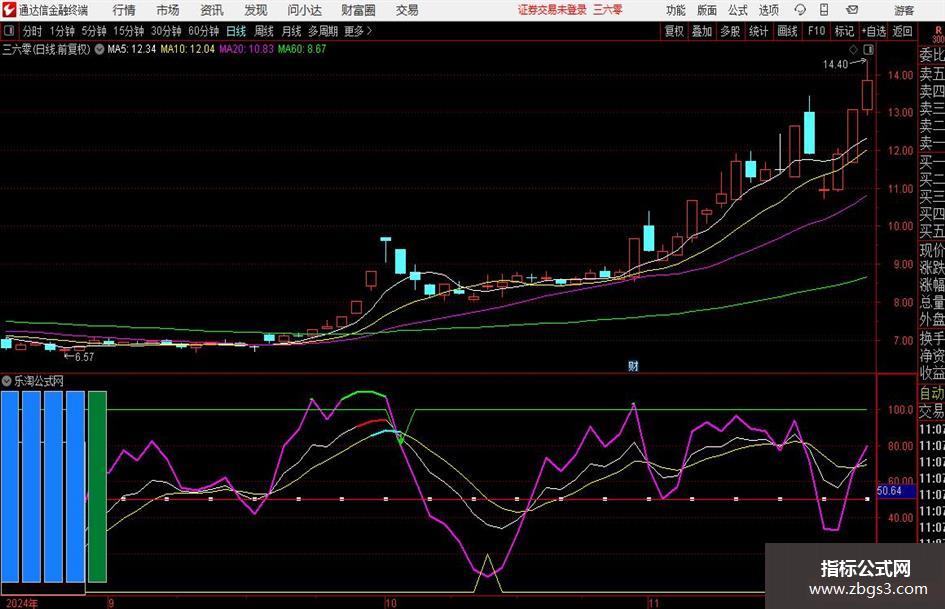Open the 财富圈 menu
945x609 pixels.
pos(358,10)
